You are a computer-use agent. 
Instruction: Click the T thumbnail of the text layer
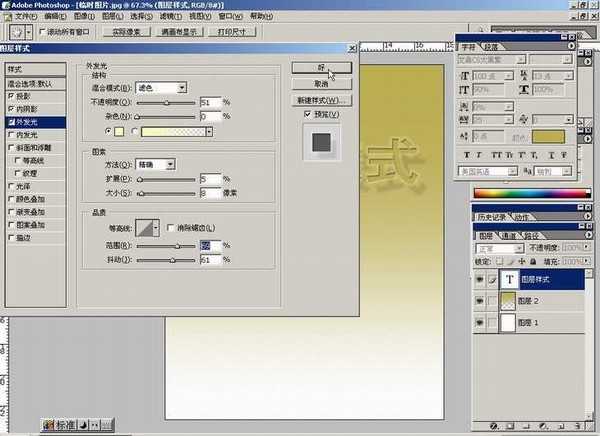(x=509, y=279)
